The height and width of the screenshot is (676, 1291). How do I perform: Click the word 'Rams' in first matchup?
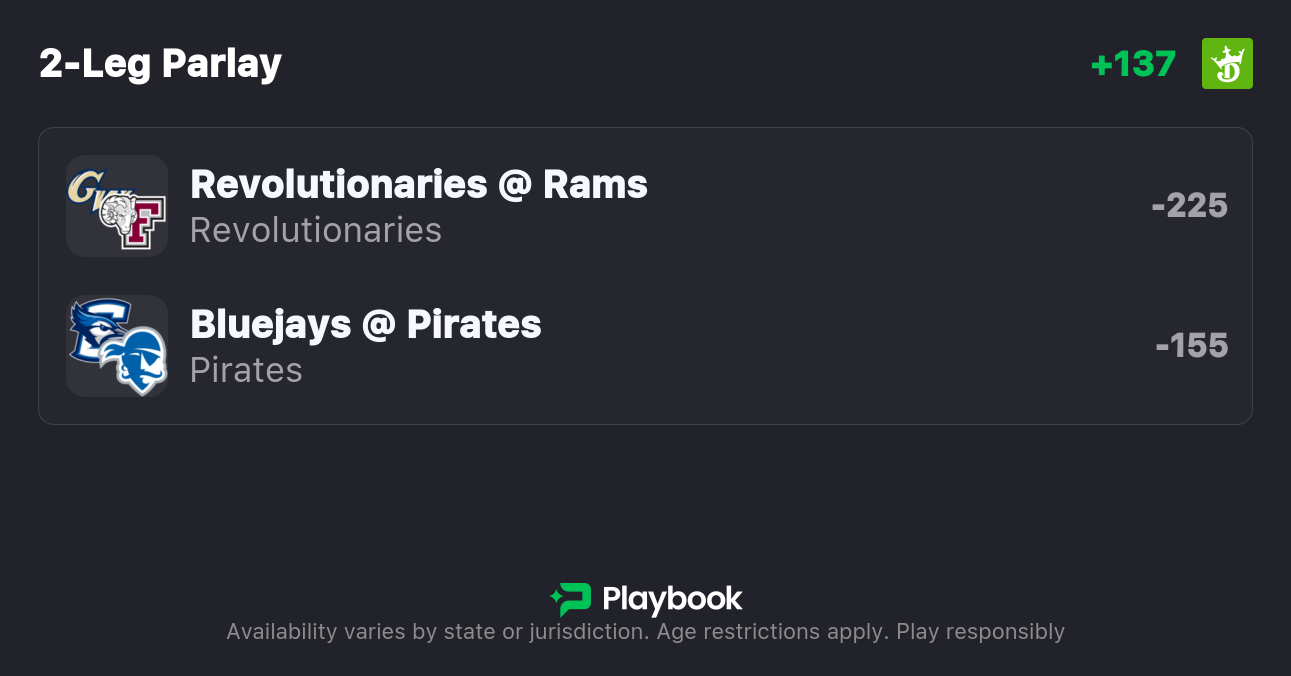[595, 184]
